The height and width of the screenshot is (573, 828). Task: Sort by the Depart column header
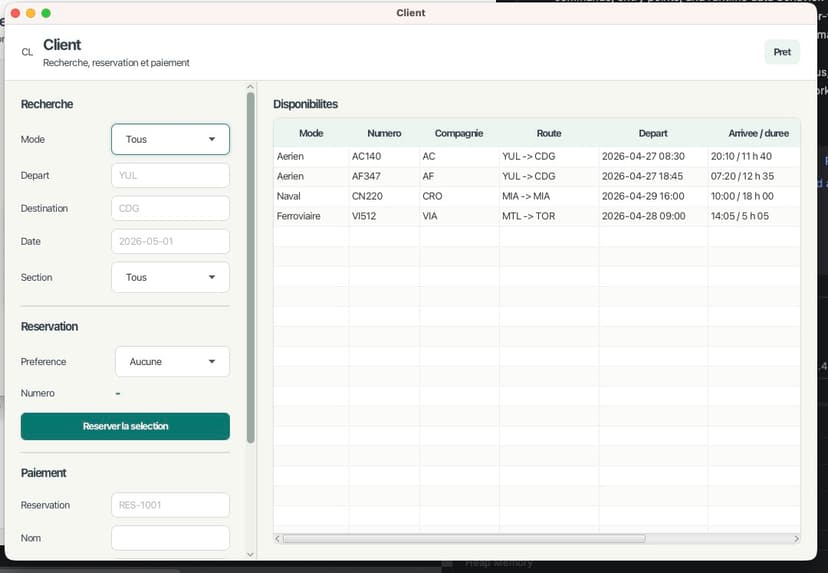653,133
